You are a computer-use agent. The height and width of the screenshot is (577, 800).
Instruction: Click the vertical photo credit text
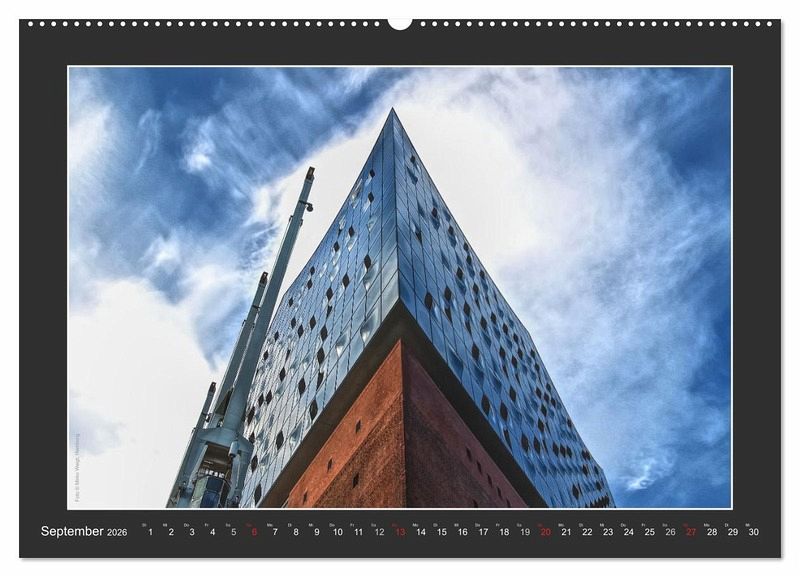click(76, 468)
